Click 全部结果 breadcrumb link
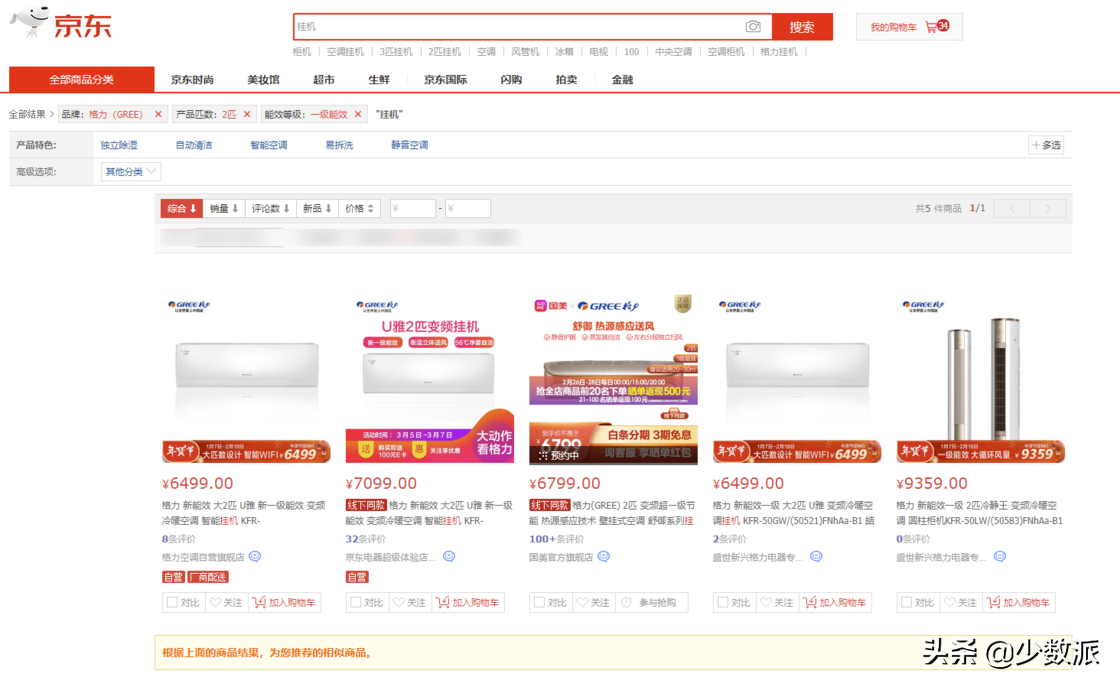 pyautogui.click(x=27, y=114)
